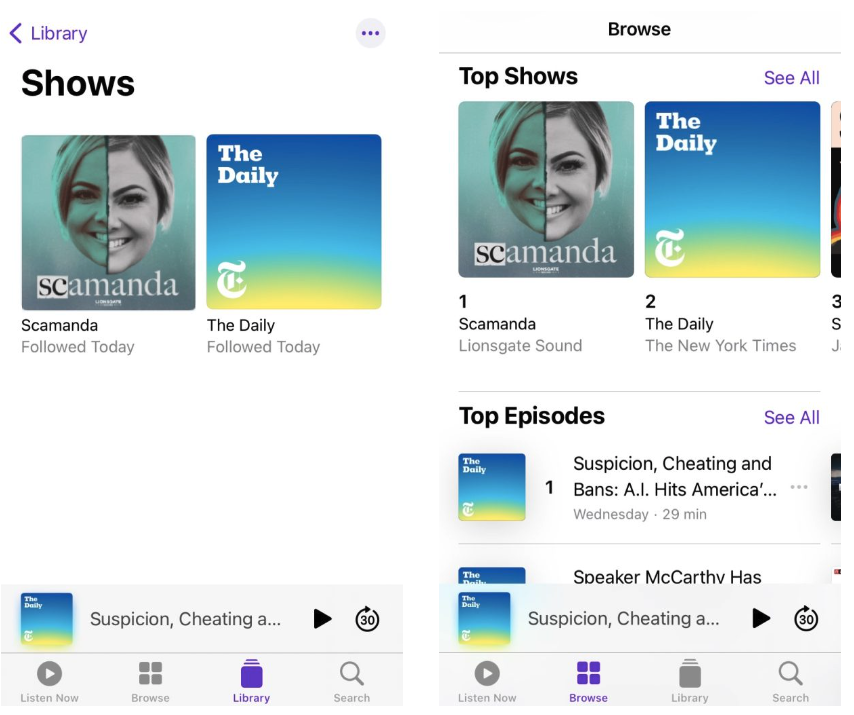Open The Daily artwork in Shows library
This screenshot has width=854, height=715.
point(294,222)
